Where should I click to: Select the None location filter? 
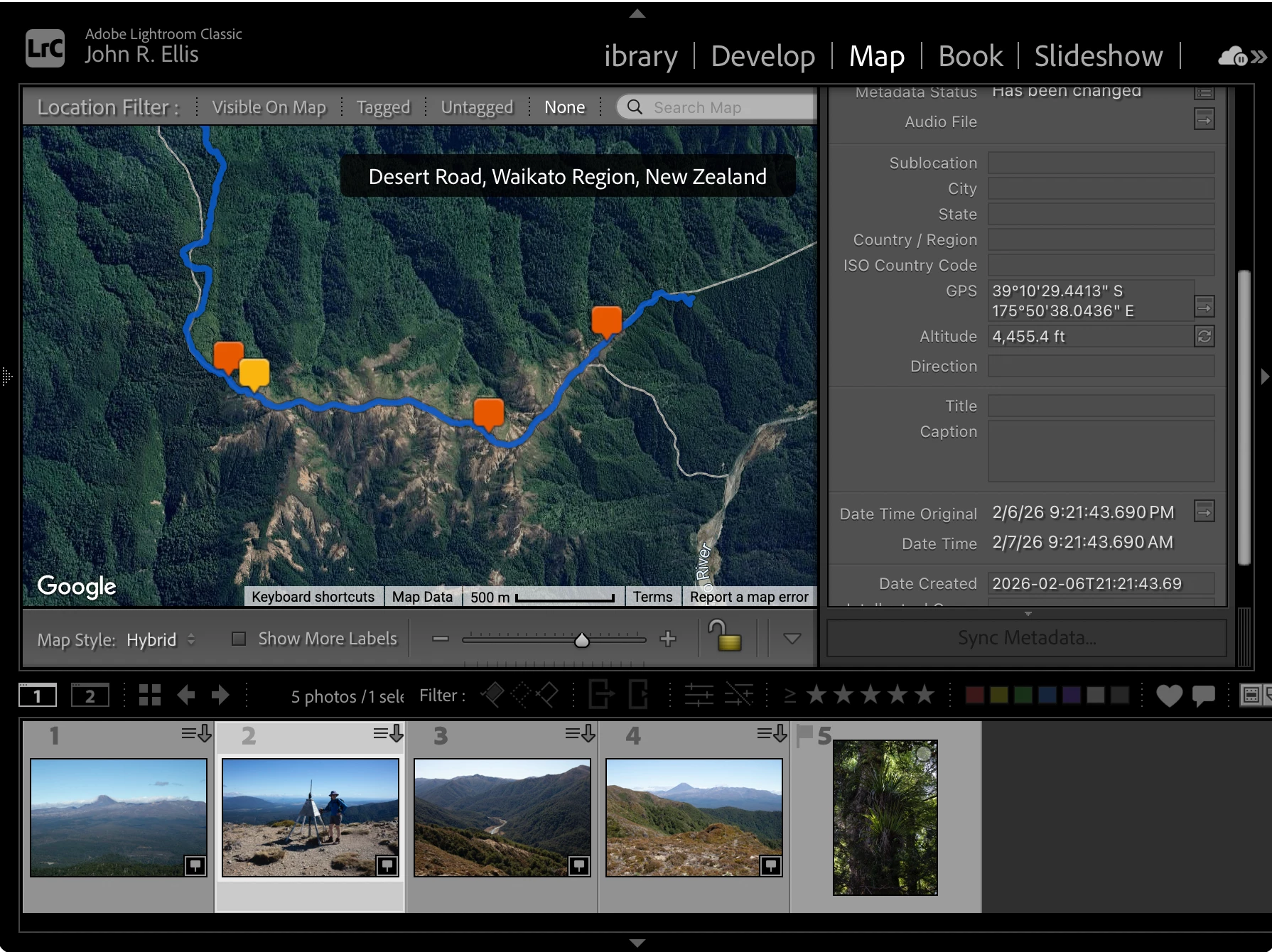[565, 107]
